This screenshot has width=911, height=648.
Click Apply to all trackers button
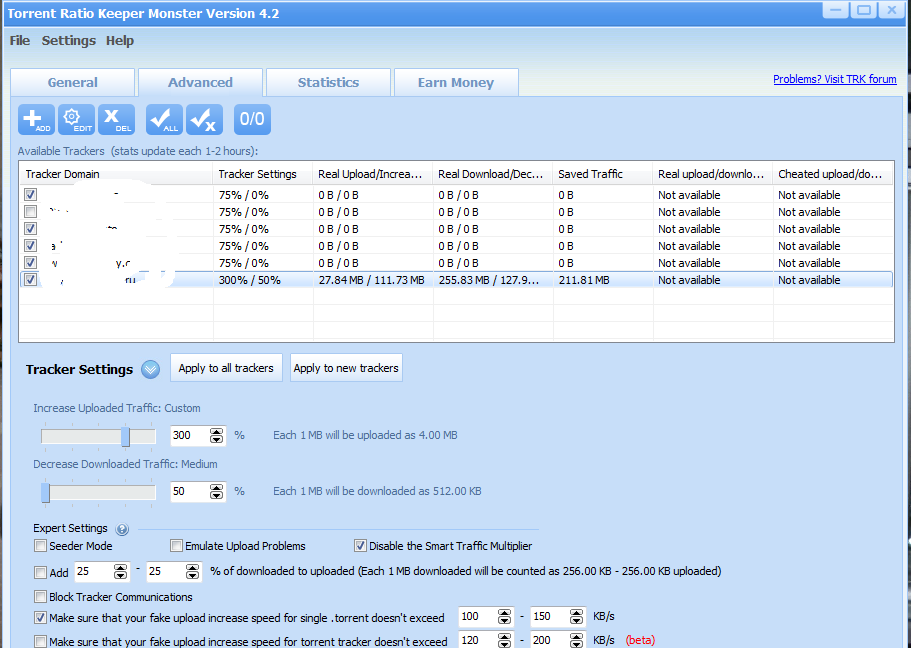226,368
